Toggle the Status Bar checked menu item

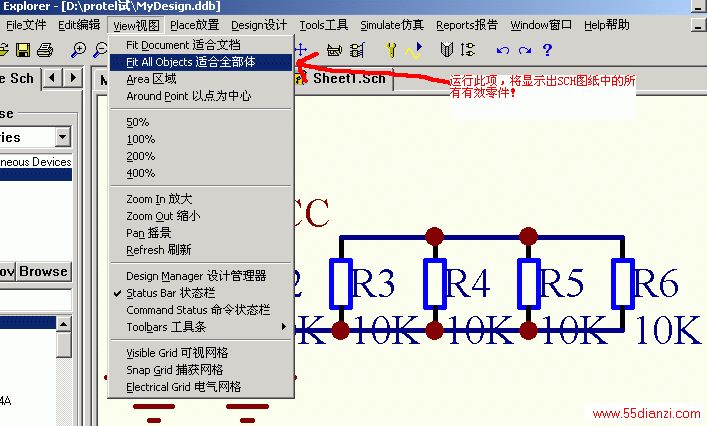(x=201, y=293)
